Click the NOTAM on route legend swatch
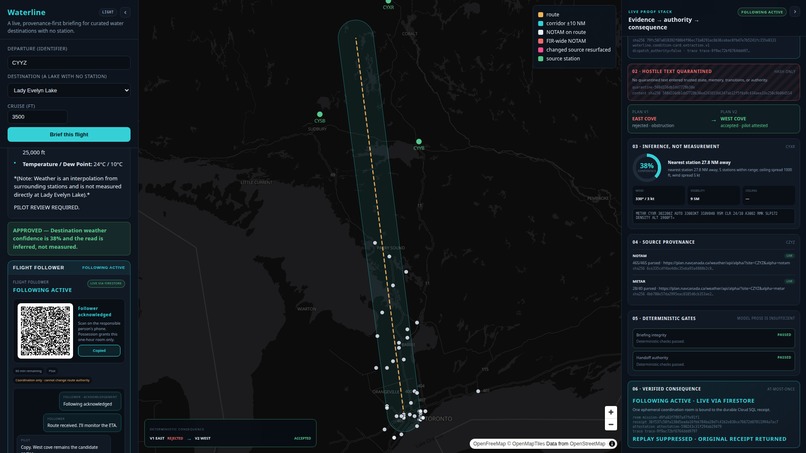The image size is (806, 453). 540,32
